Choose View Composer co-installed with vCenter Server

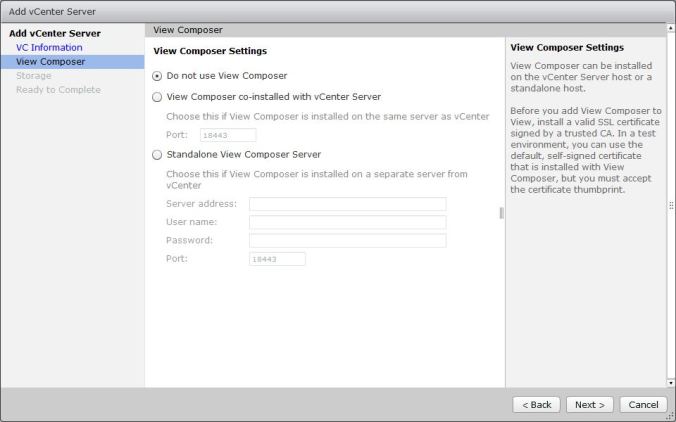[x=156, y=97]
